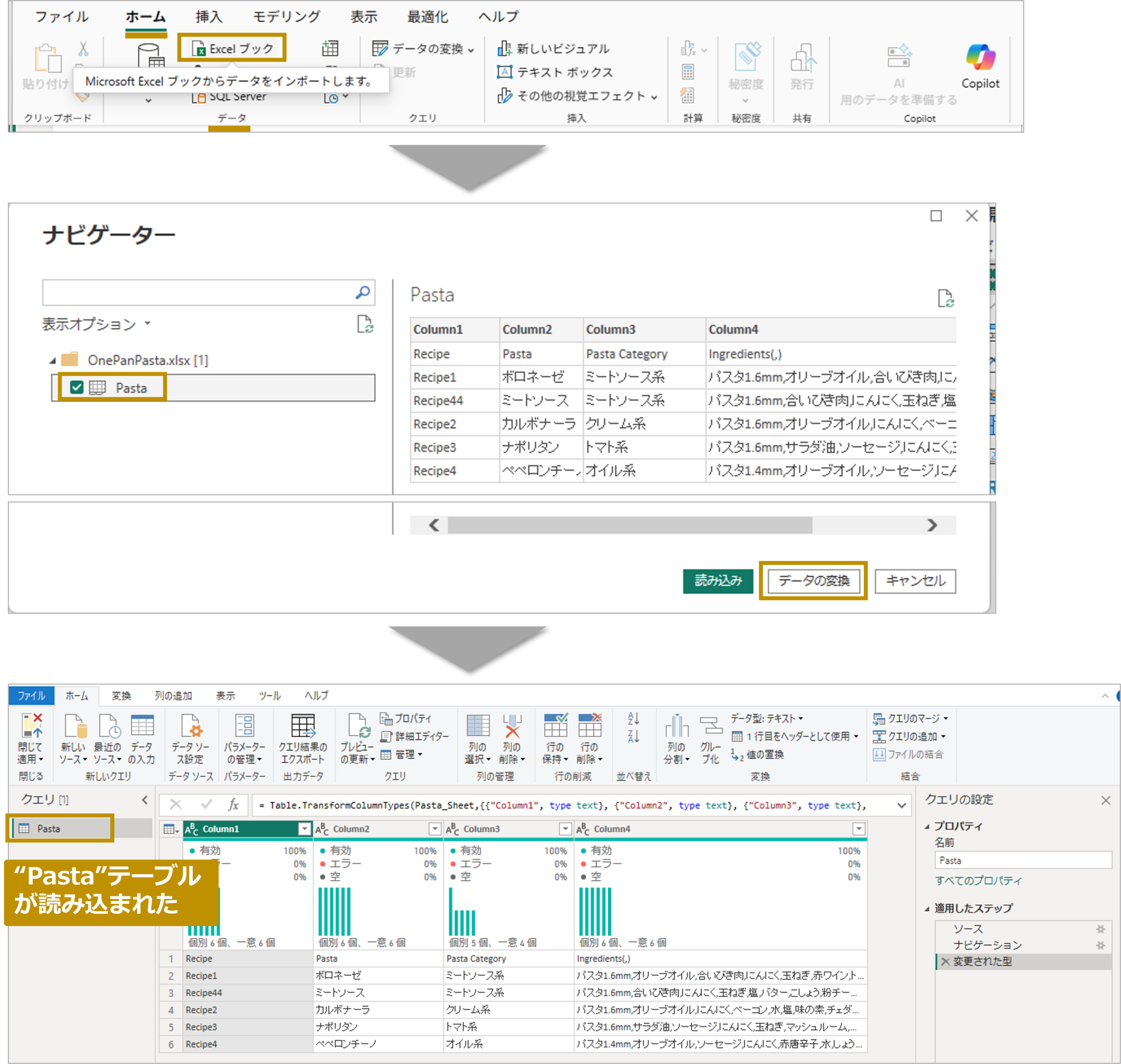Click 列の分割 icon

pos(676,726)
